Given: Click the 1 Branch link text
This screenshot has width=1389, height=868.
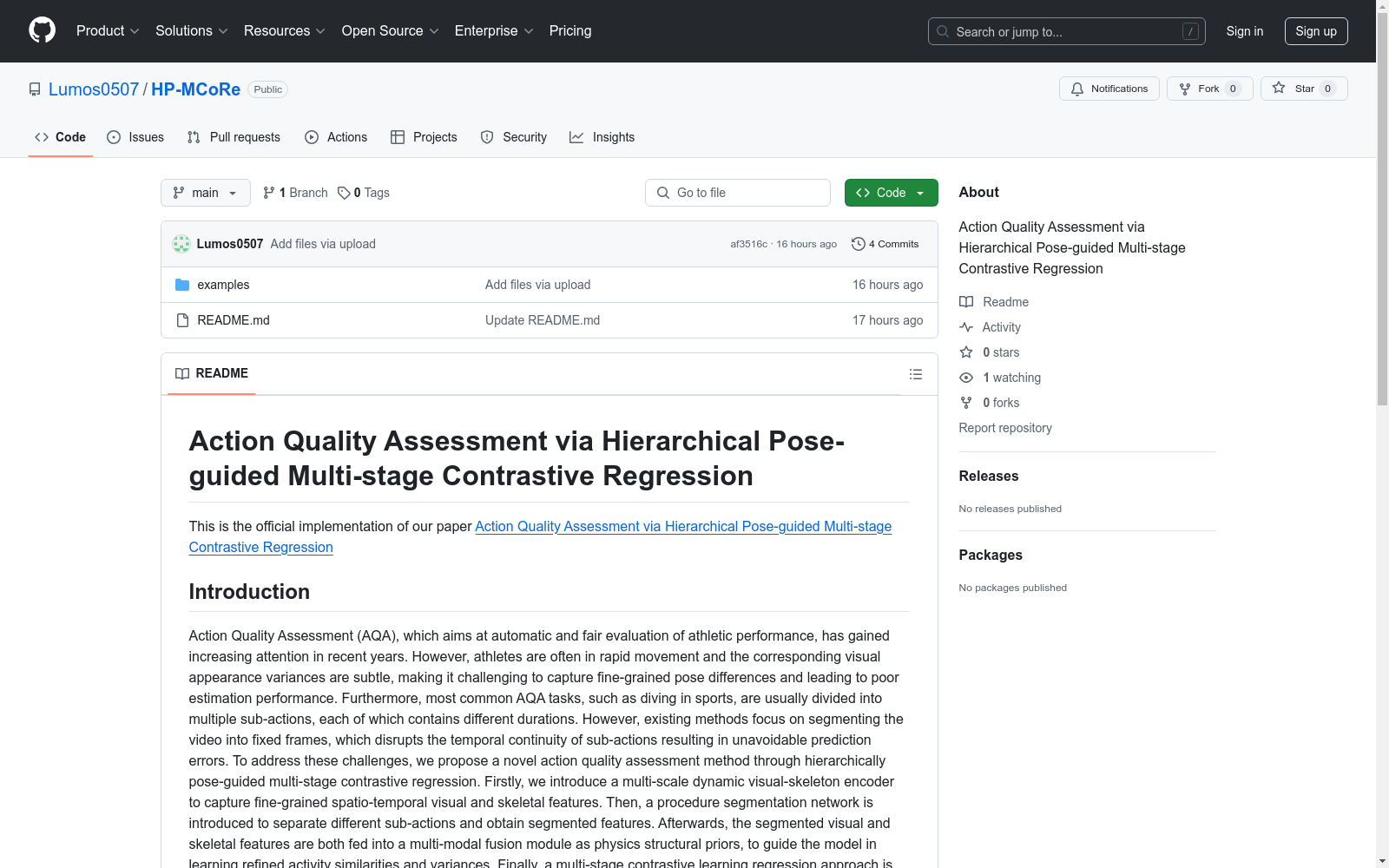Looking at the screenshot, I should click(x=304, y=193).
